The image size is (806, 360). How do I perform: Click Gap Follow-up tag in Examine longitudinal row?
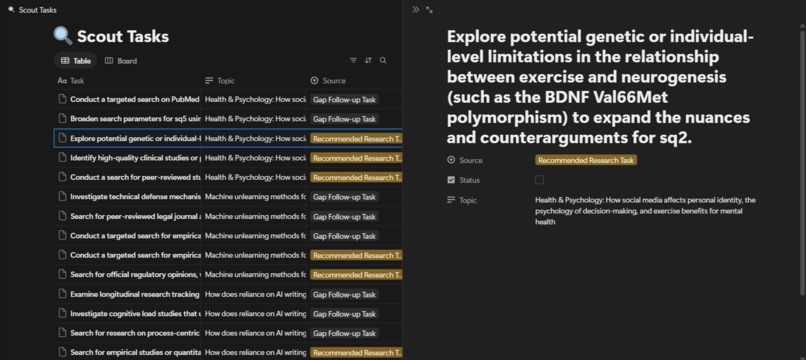coord(344,295)
